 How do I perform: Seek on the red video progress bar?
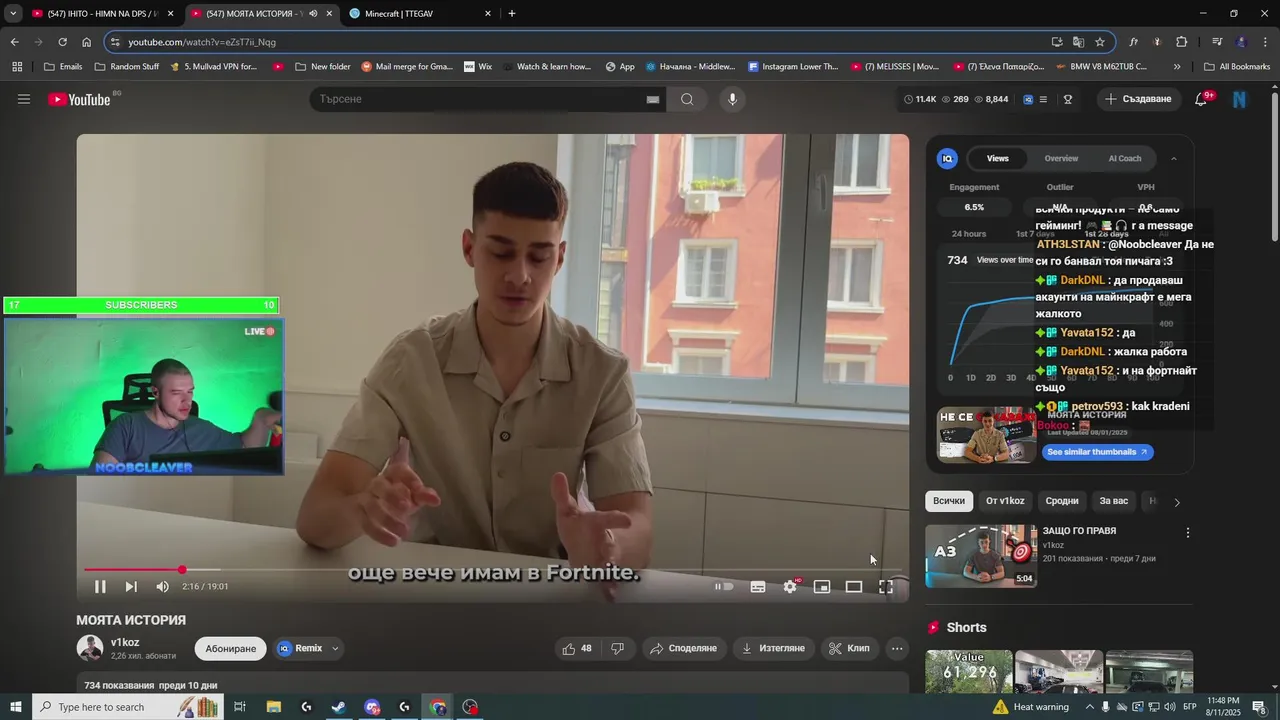coord(493,570)
